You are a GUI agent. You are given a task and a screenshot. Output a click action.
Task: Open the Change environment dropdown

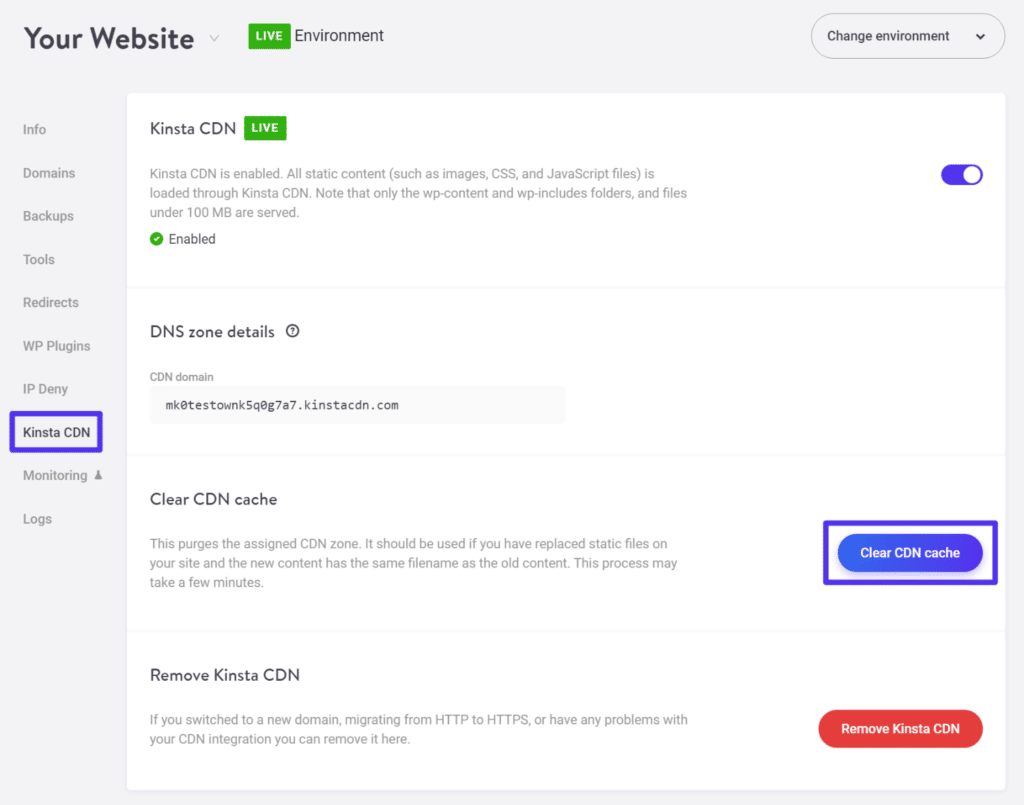click(906, 35)
